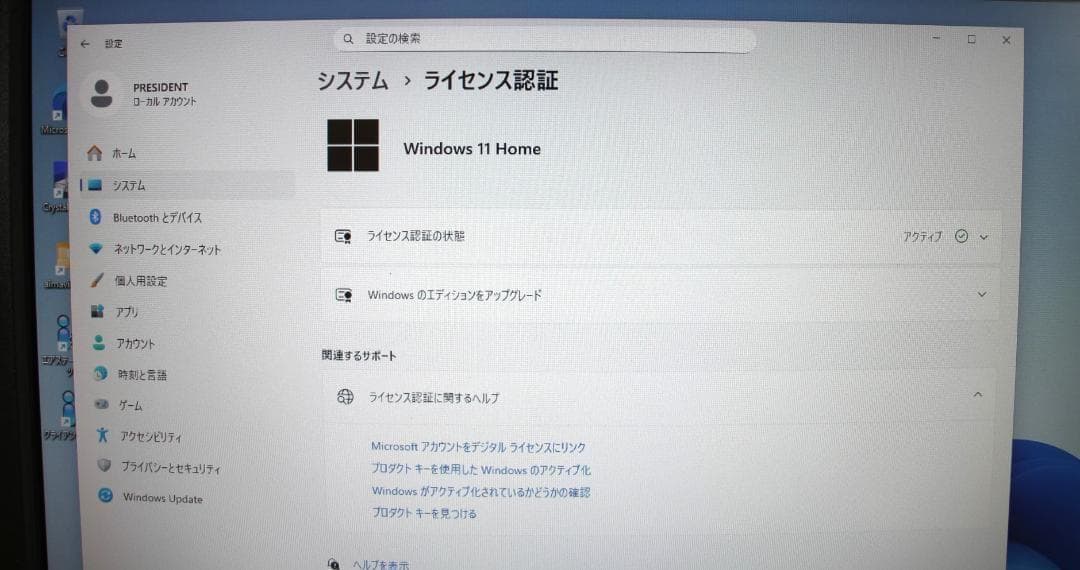
Task: Click the ホーム home icon
Action: [x=94, y=154]
